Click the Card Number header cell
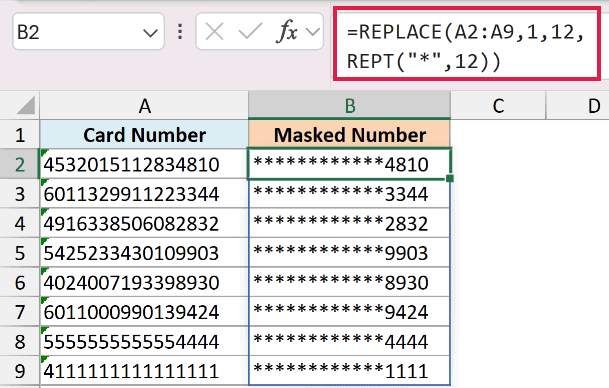Viewport: 609px width, 388px height. coord(144,135)
